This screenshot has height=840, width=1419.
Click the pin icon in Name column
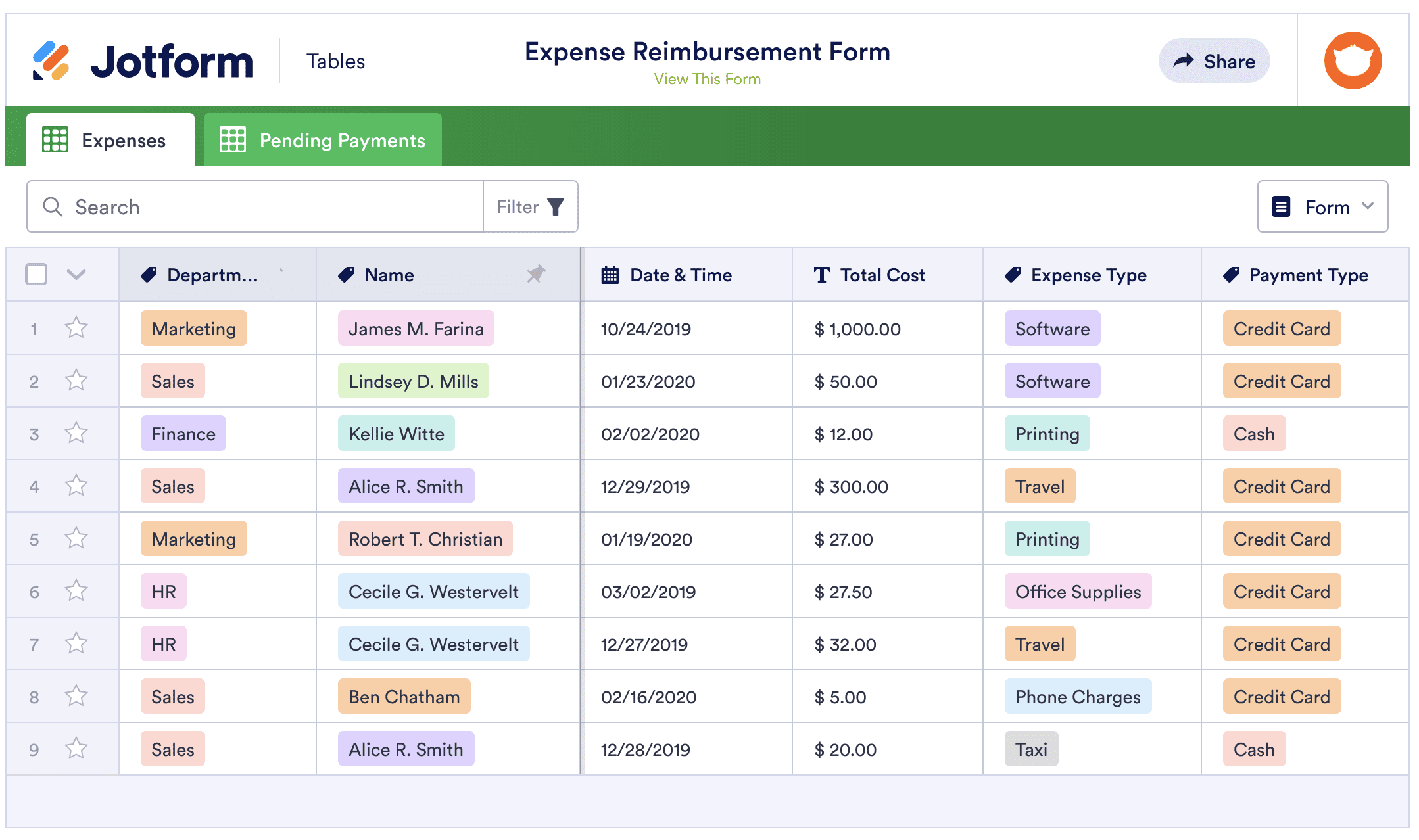tap(536, 274)
